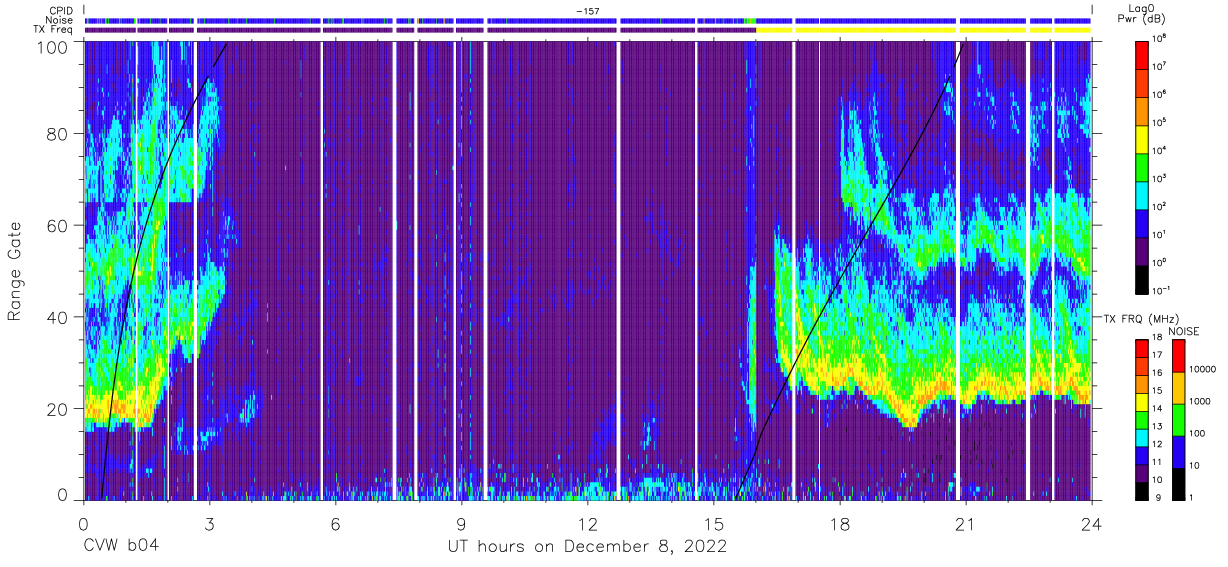Click the red segment of the power colorbar

point(1143,53)
